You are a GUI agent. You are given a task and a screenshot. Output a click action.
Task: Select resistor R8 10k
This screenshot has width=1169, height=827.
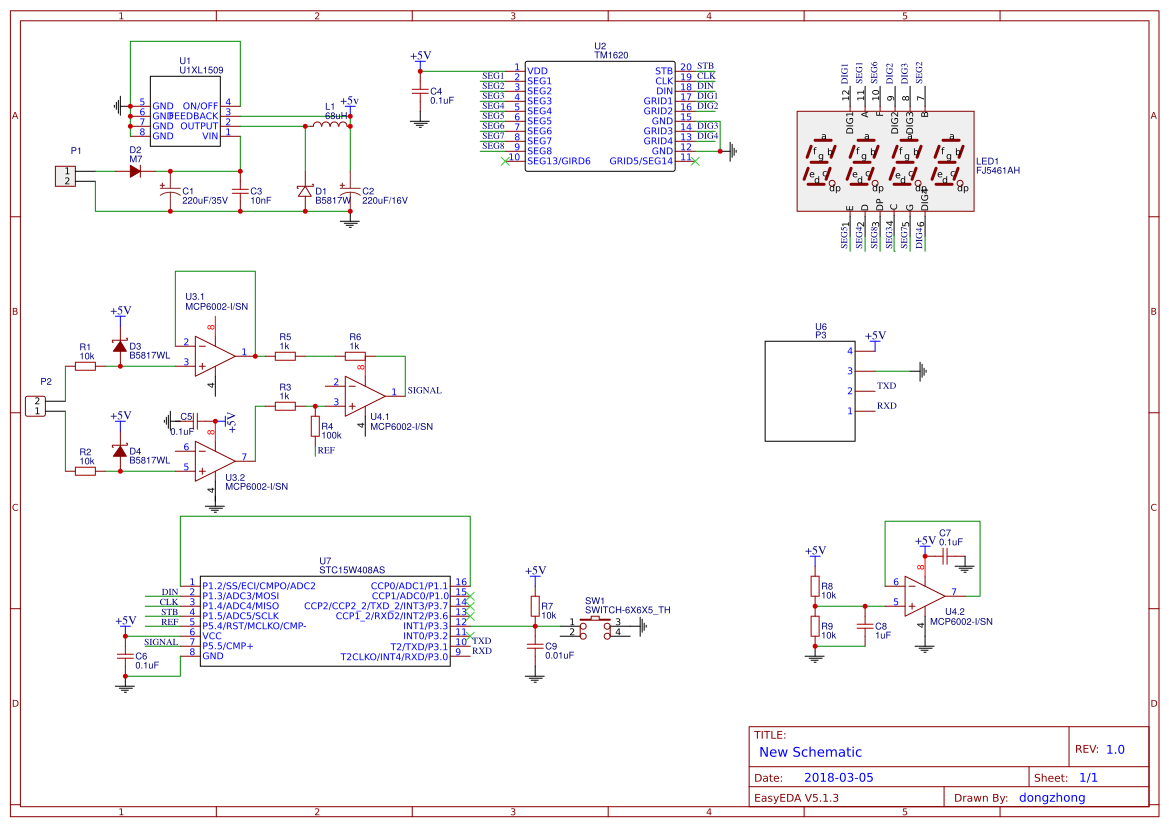(x=817, y=588)
